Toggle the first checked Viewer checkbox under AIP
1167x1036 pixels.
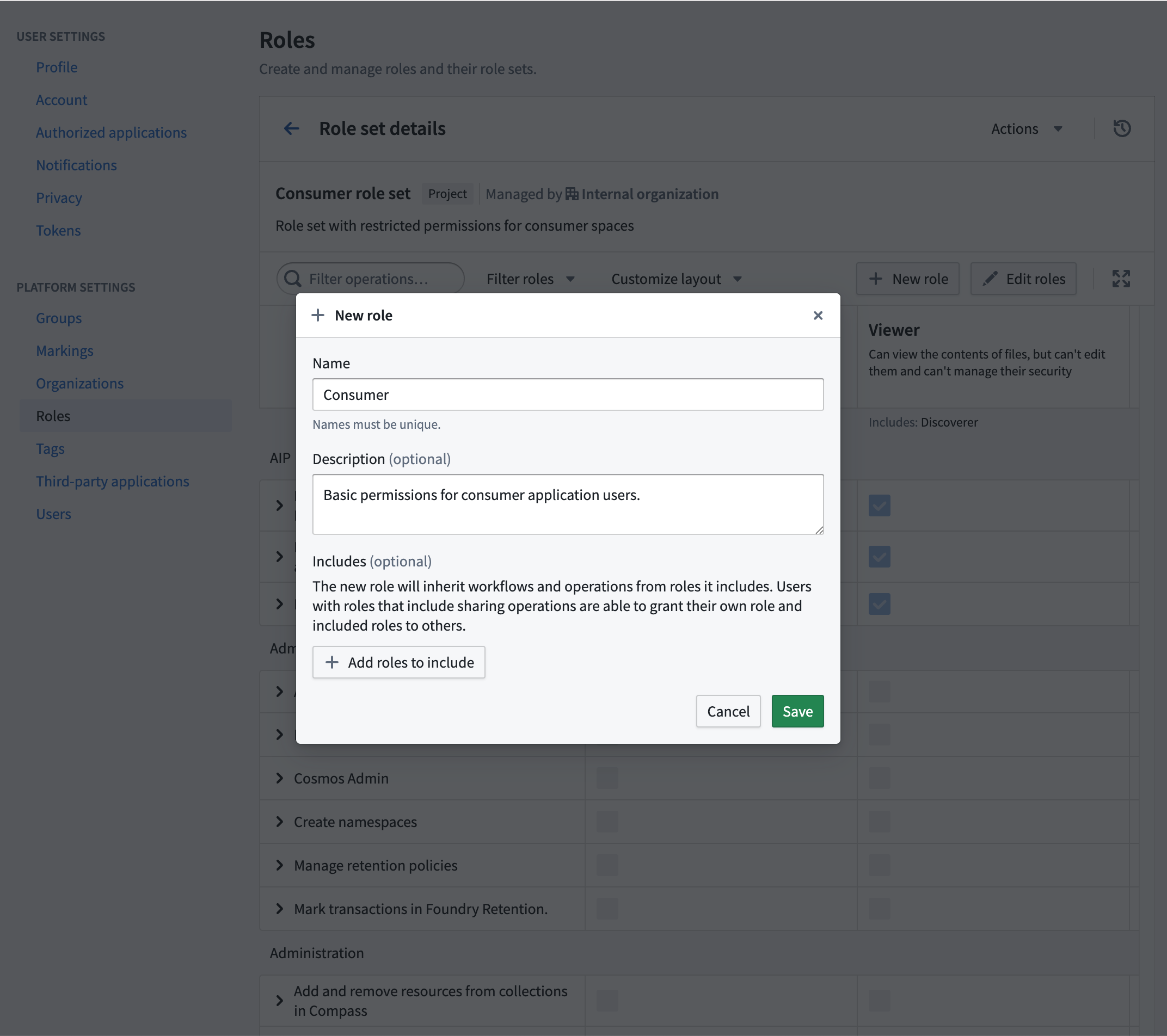point(879,505)
